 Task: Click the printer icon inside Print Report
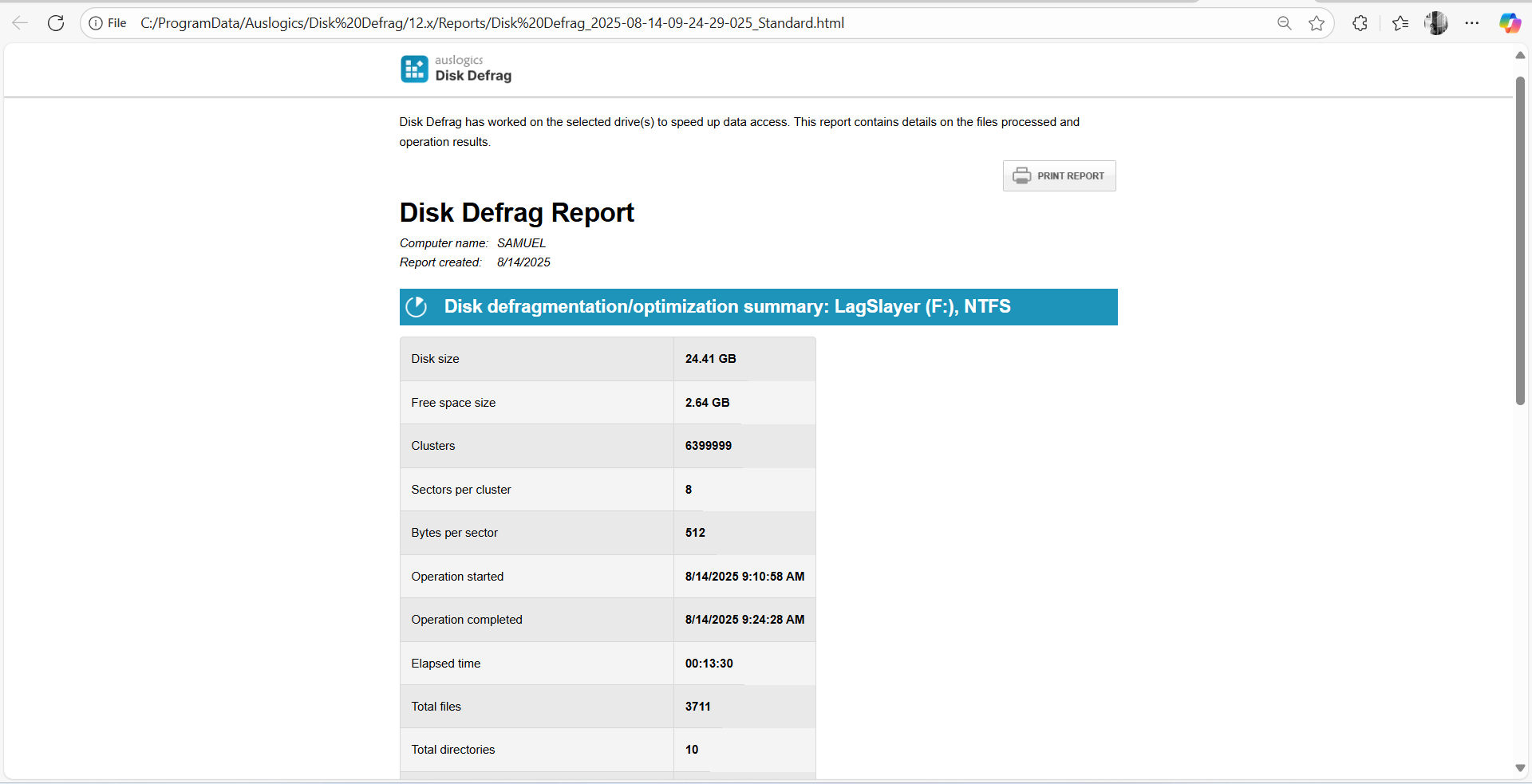pyautogui.click(x=1022, y=175)
